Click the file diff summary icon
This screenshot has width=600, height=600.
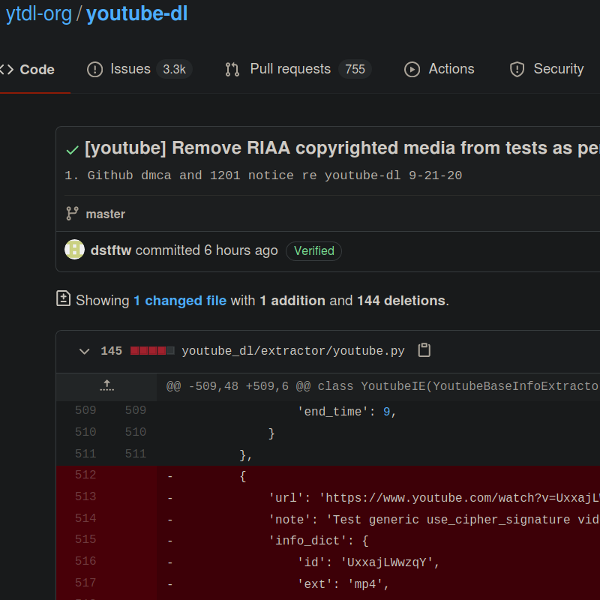tap(64, 299)
